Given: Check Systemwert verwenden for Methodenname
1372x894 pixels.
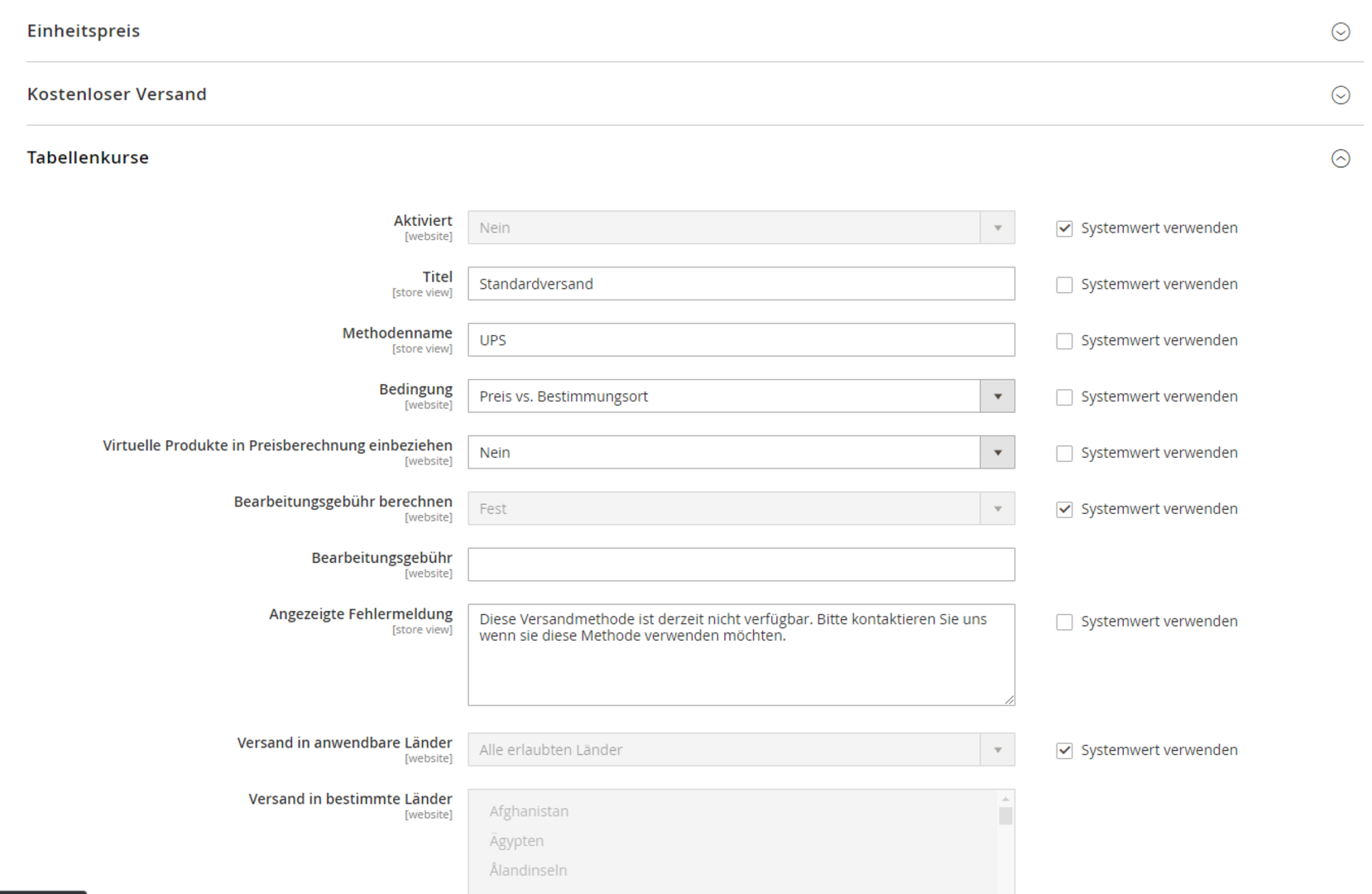Looking at the screenshot, I should [1064, 341].
